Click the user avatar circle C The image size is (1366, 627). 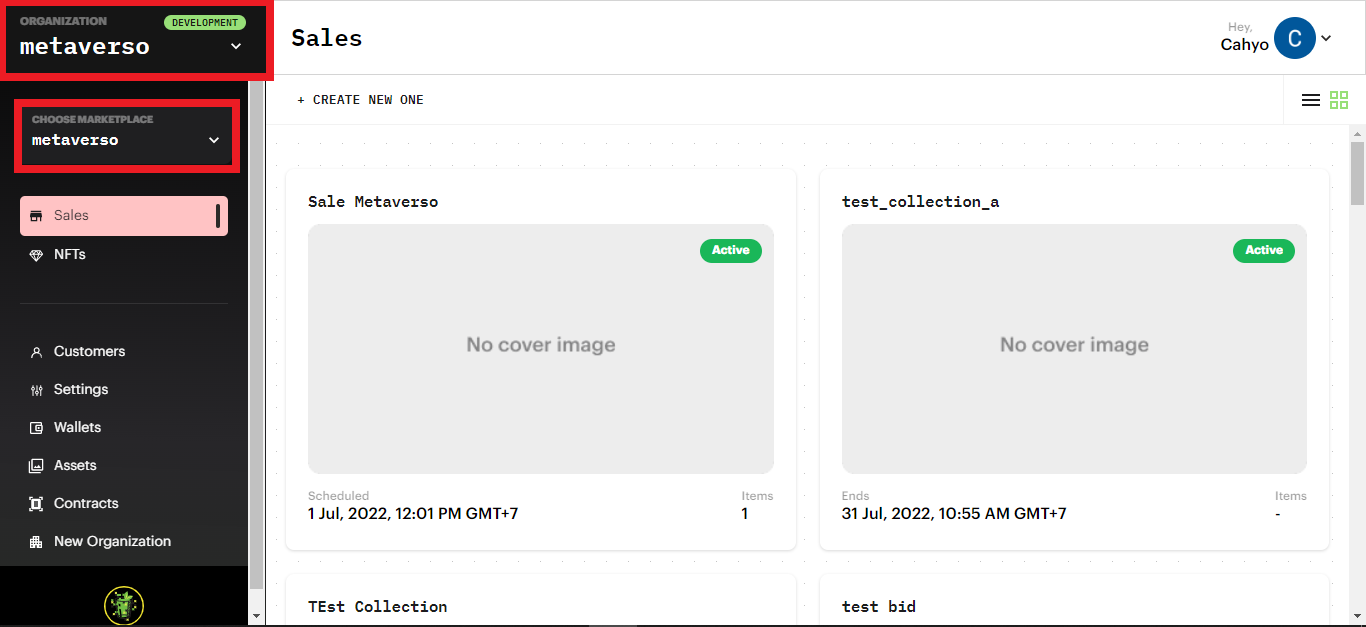tap(1295, 38)
